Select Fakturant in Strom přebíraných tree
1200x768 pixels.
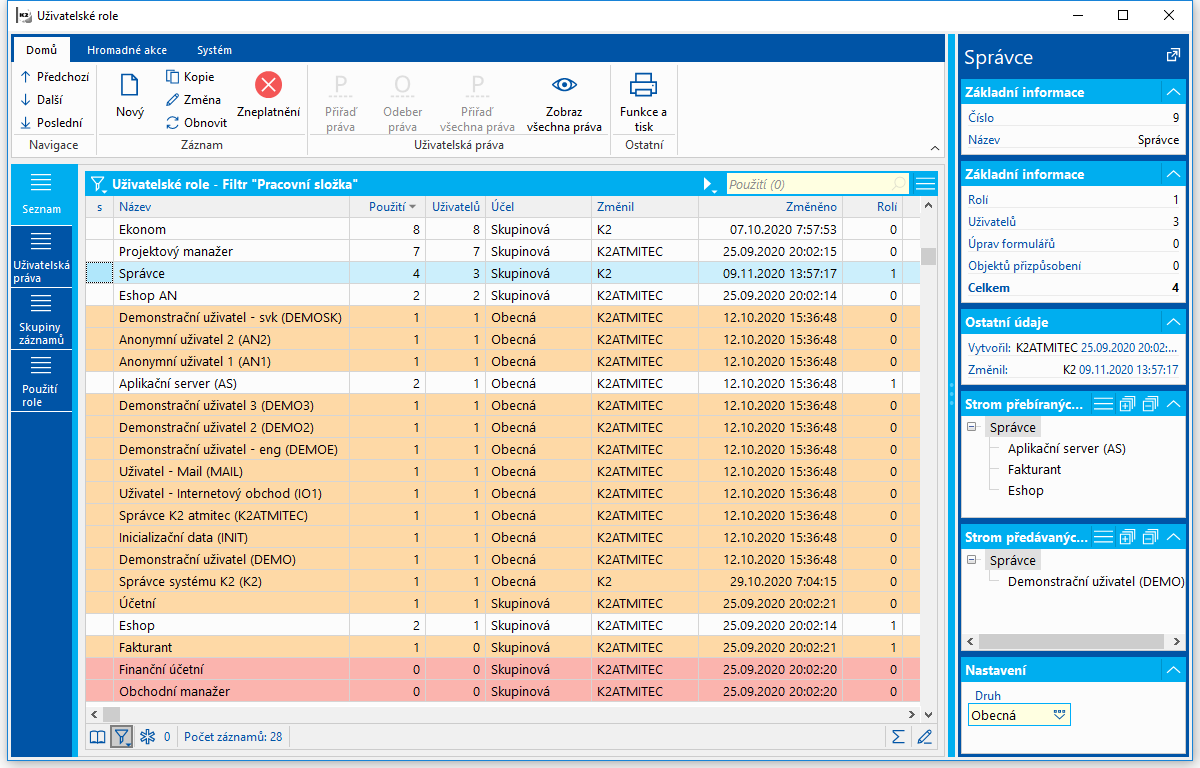point(1035,469)
